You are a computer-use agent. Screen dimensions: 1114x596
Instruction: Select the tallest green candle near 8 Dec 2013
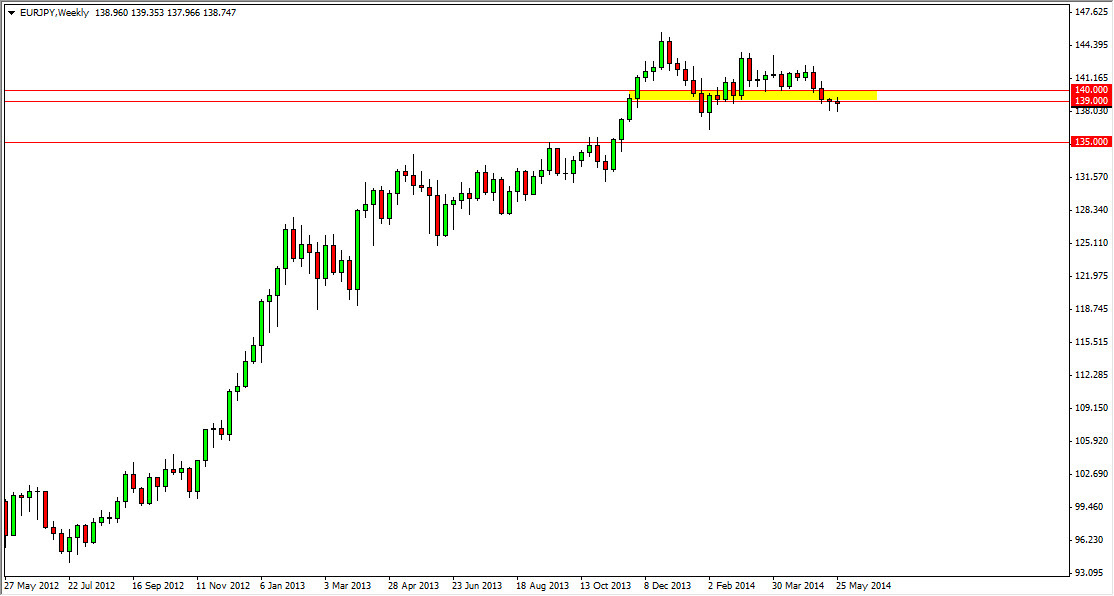pos(663,55)
